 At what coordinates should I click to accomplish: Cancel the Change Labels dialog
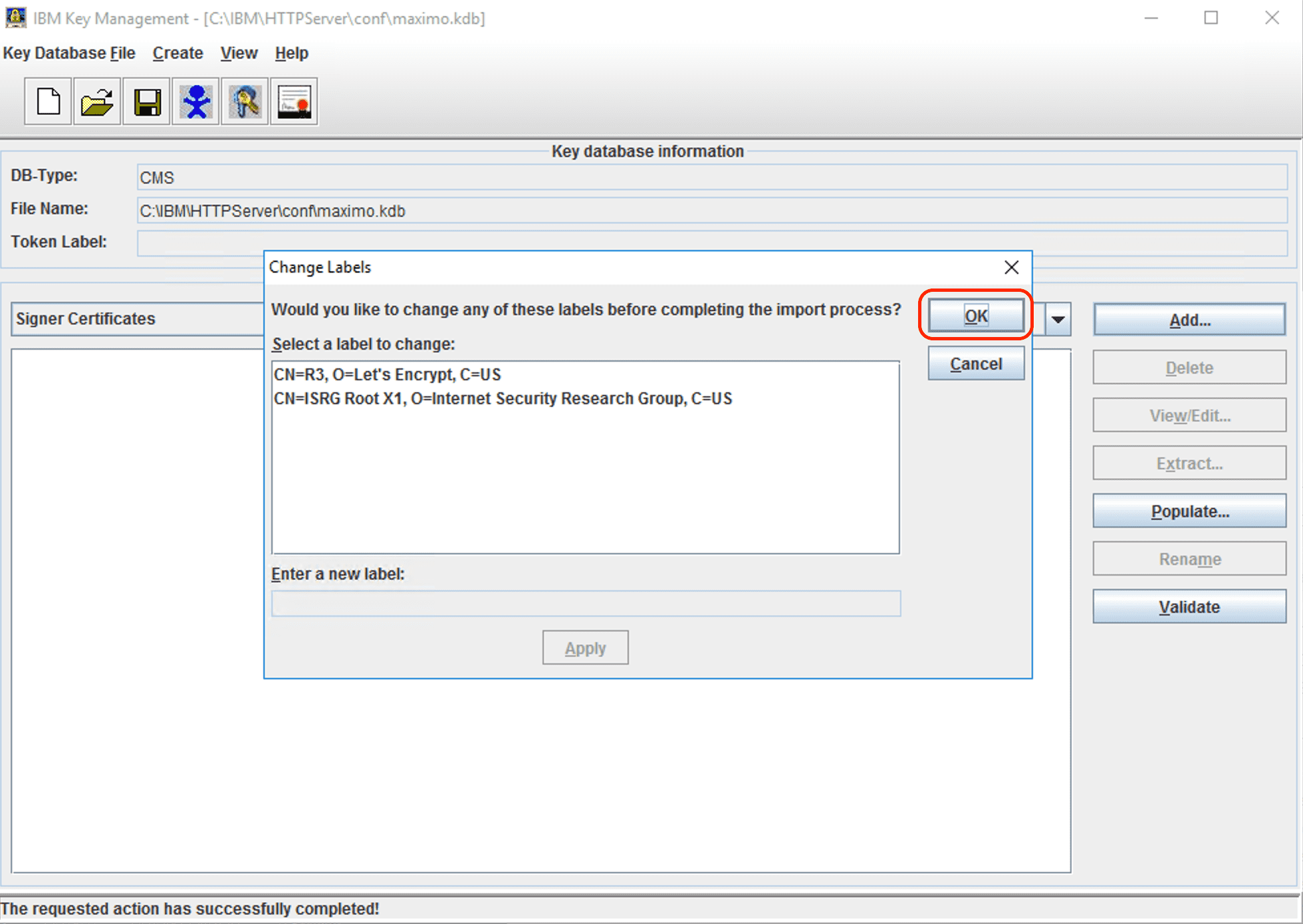coord(976,364)
